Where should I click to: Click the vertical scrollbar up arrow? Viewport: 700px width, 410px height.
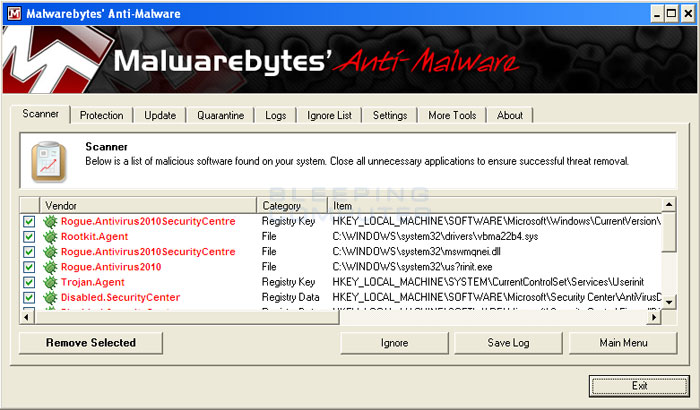click(x=669, y=205)
